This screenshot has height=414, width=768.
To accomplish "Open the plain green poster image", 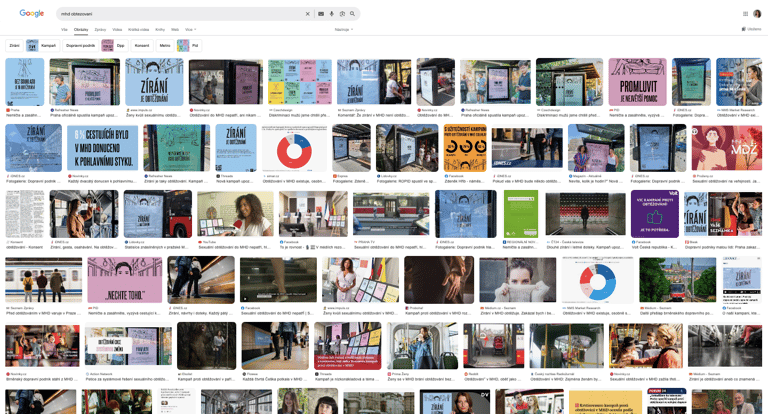I will [521, 214].
